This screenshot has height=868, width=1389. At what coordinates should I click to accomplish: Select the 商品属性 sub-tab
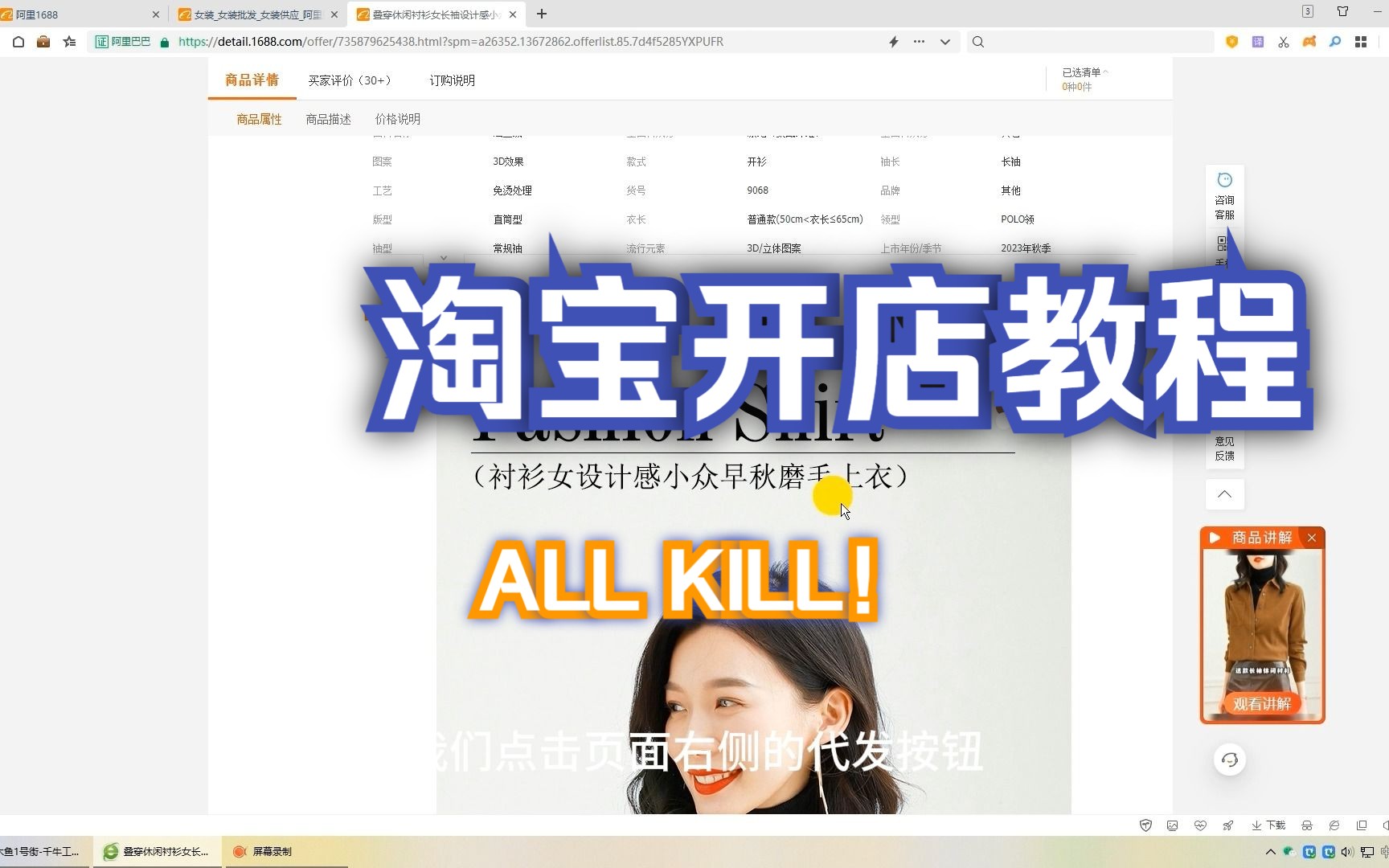(x=259, y=119)
